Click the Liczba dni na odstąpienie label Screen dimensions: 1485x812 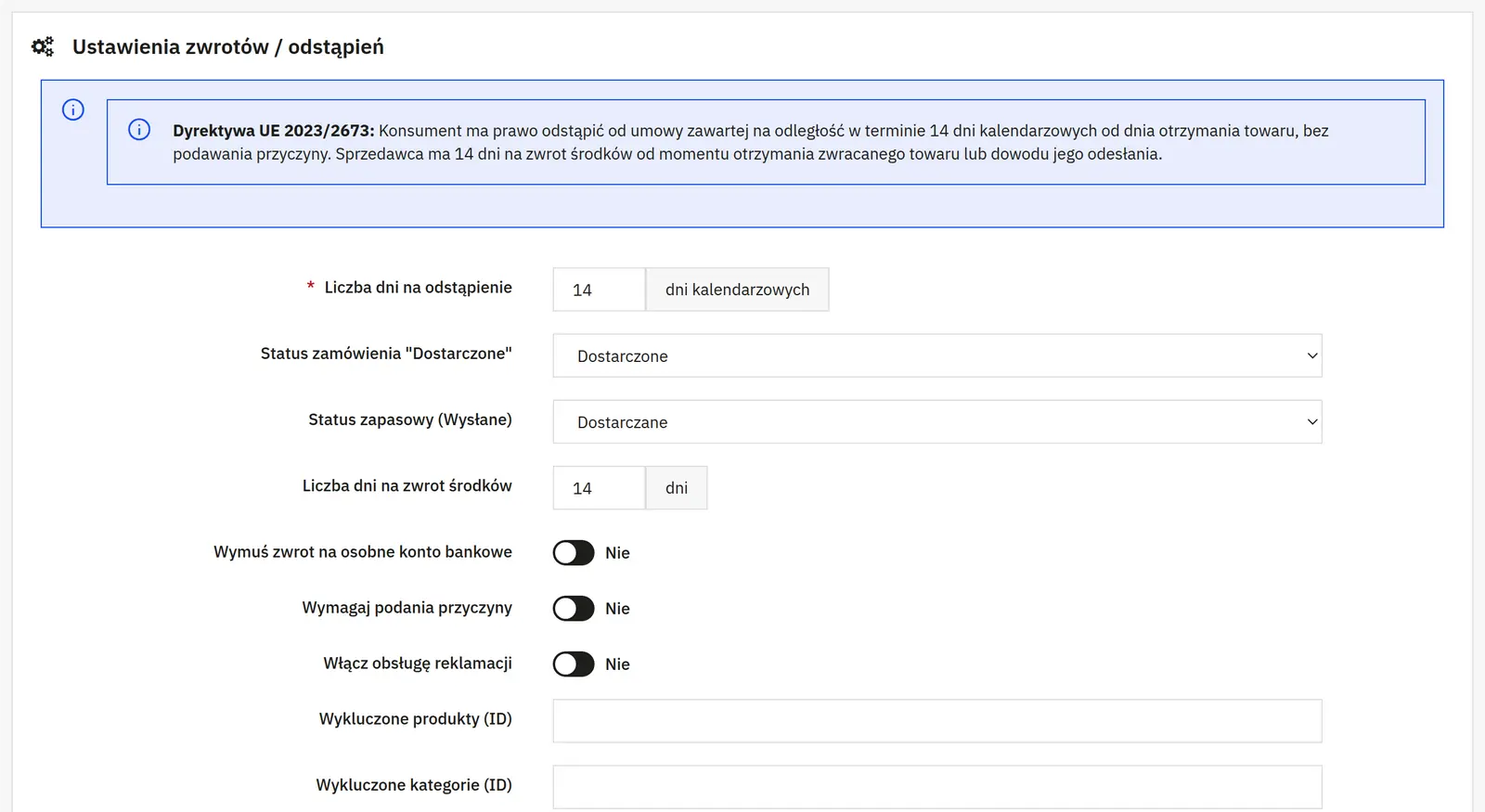coord(418,288)
